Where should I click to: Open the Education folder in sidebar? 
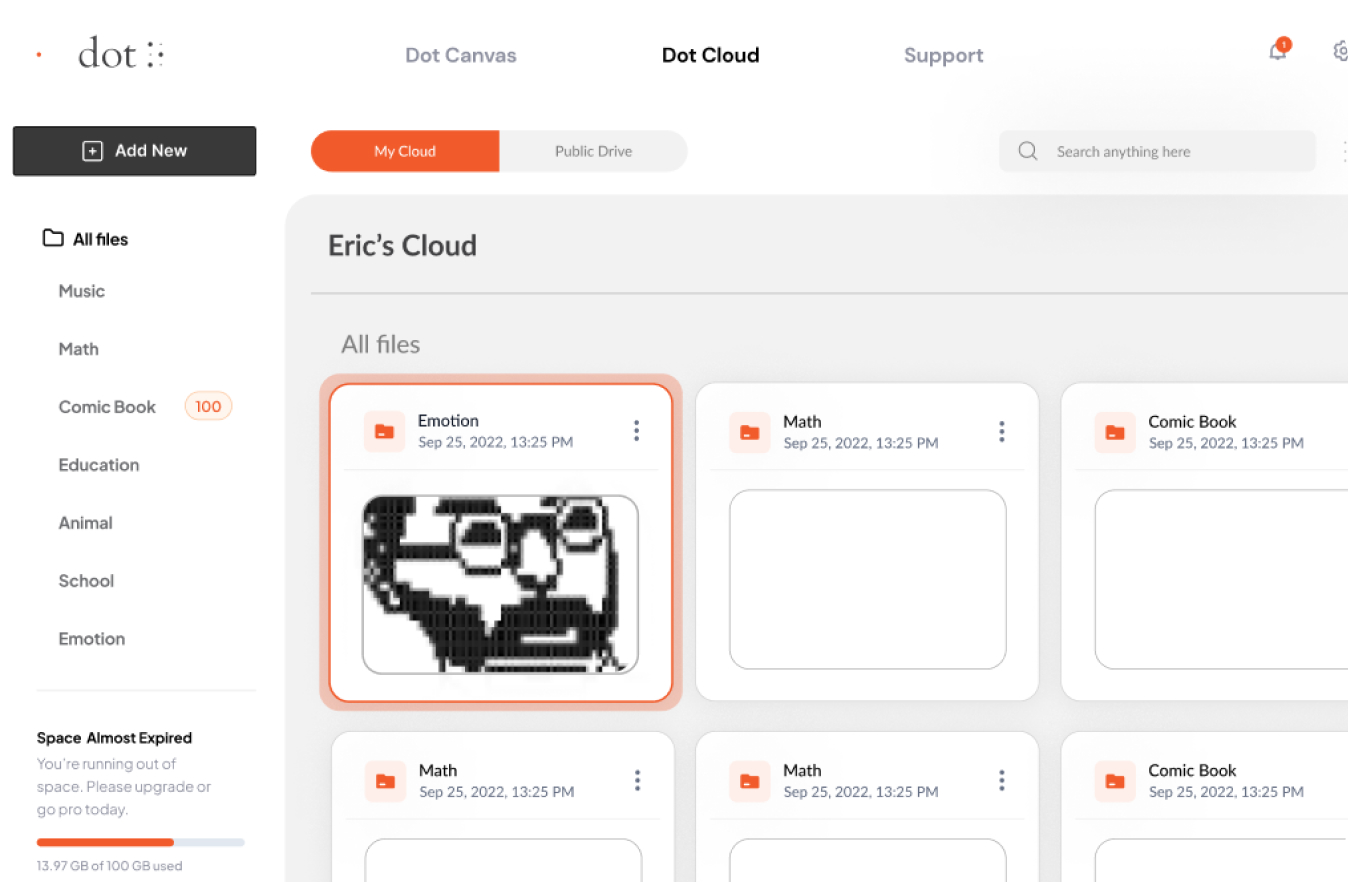click(x=99, y=465)
